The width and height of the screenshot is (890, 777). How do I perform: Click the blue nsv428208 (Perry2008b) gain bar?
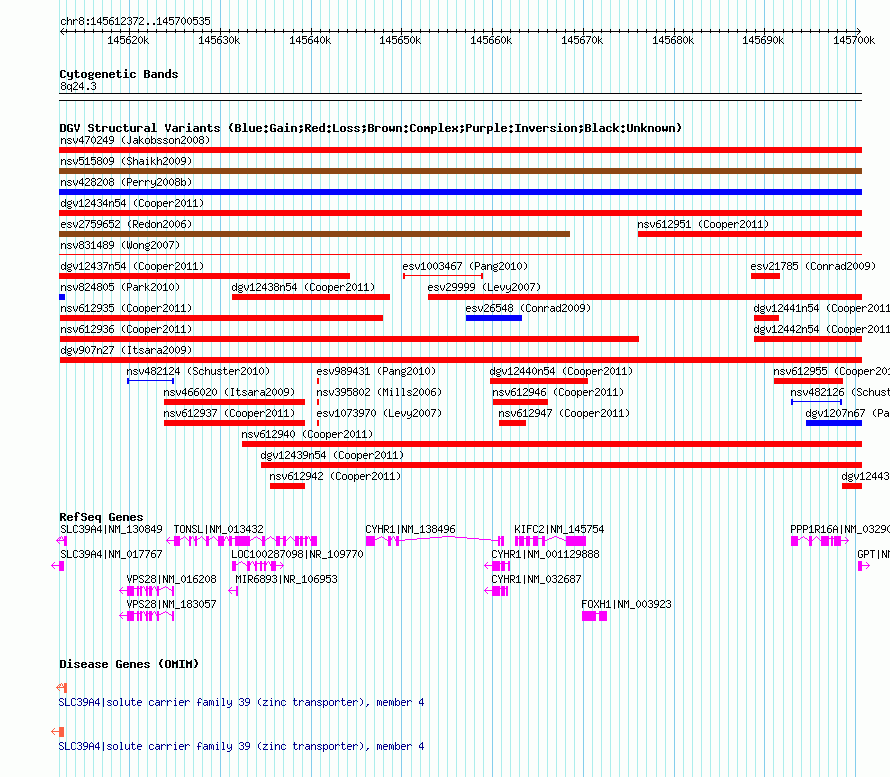(x=460, y=192)
